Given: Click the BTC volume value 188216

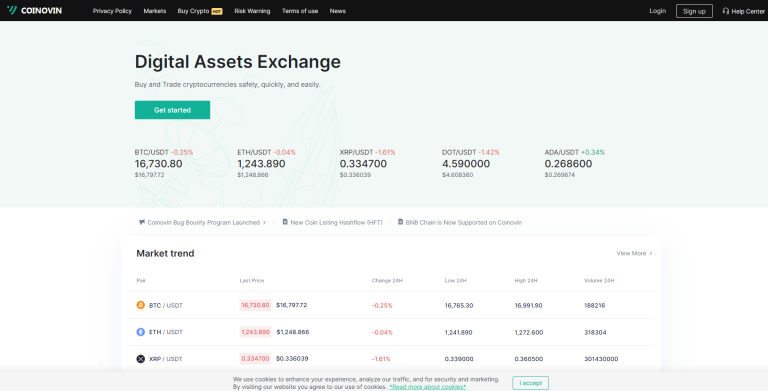Looking at the screenshot, I should click(x=595, y=305).
